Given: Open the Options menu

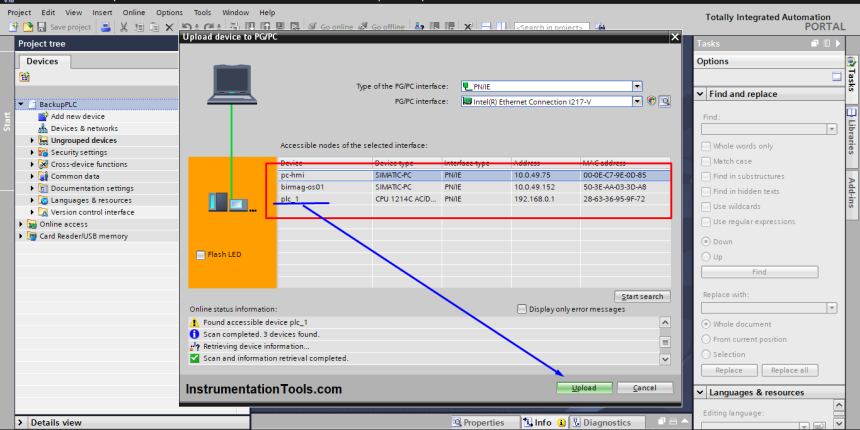Looking at the screenshot, I should [169, 12].
